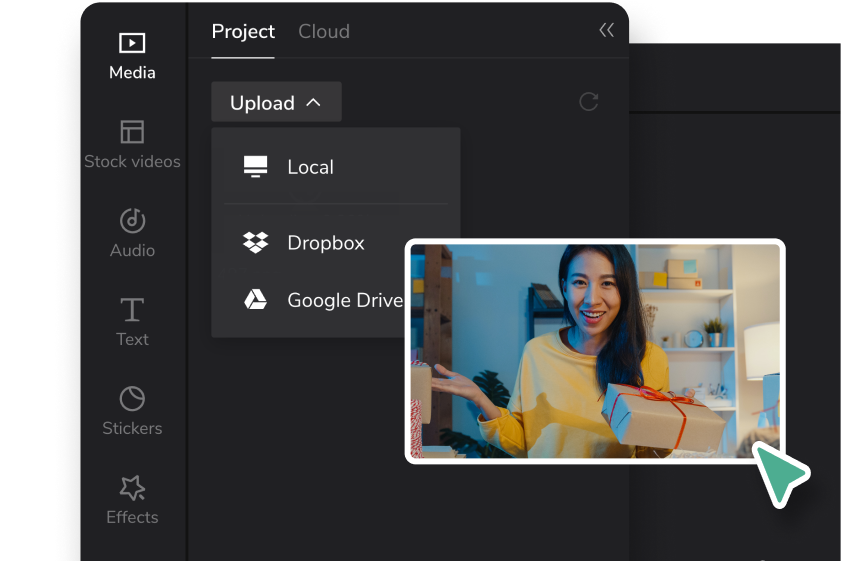Choose Dropbox as the upload source
The width and height of the screenshot is (841, 561).
point(326,243)
